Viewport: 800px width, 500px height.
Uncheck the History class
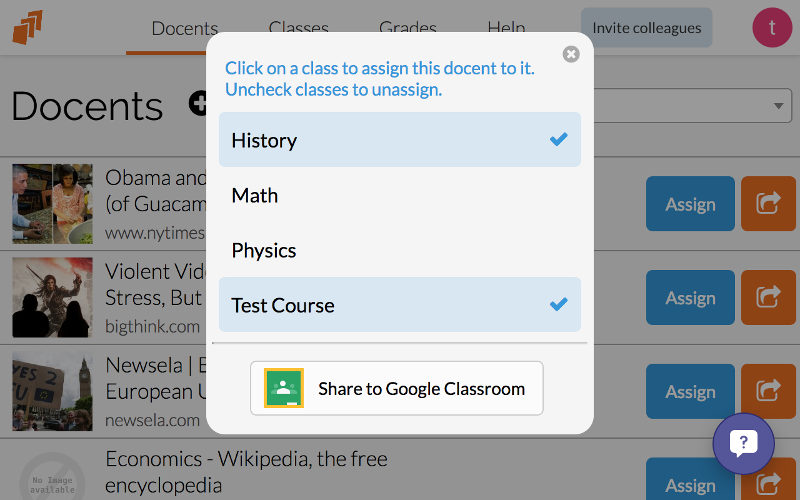click(399, 140)
